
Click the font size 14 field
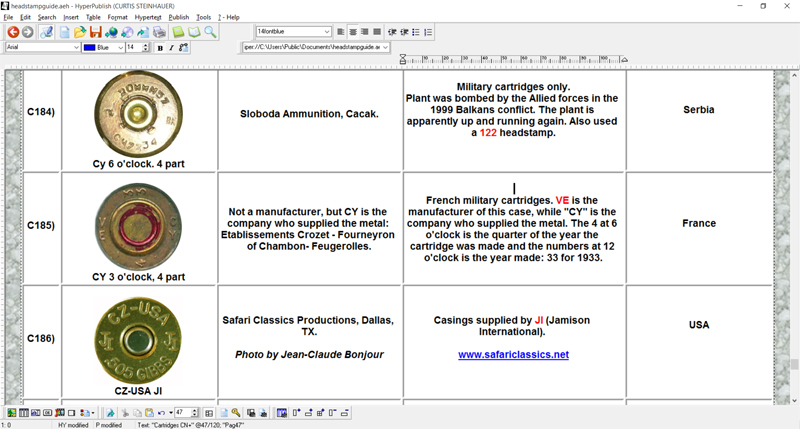133,47
